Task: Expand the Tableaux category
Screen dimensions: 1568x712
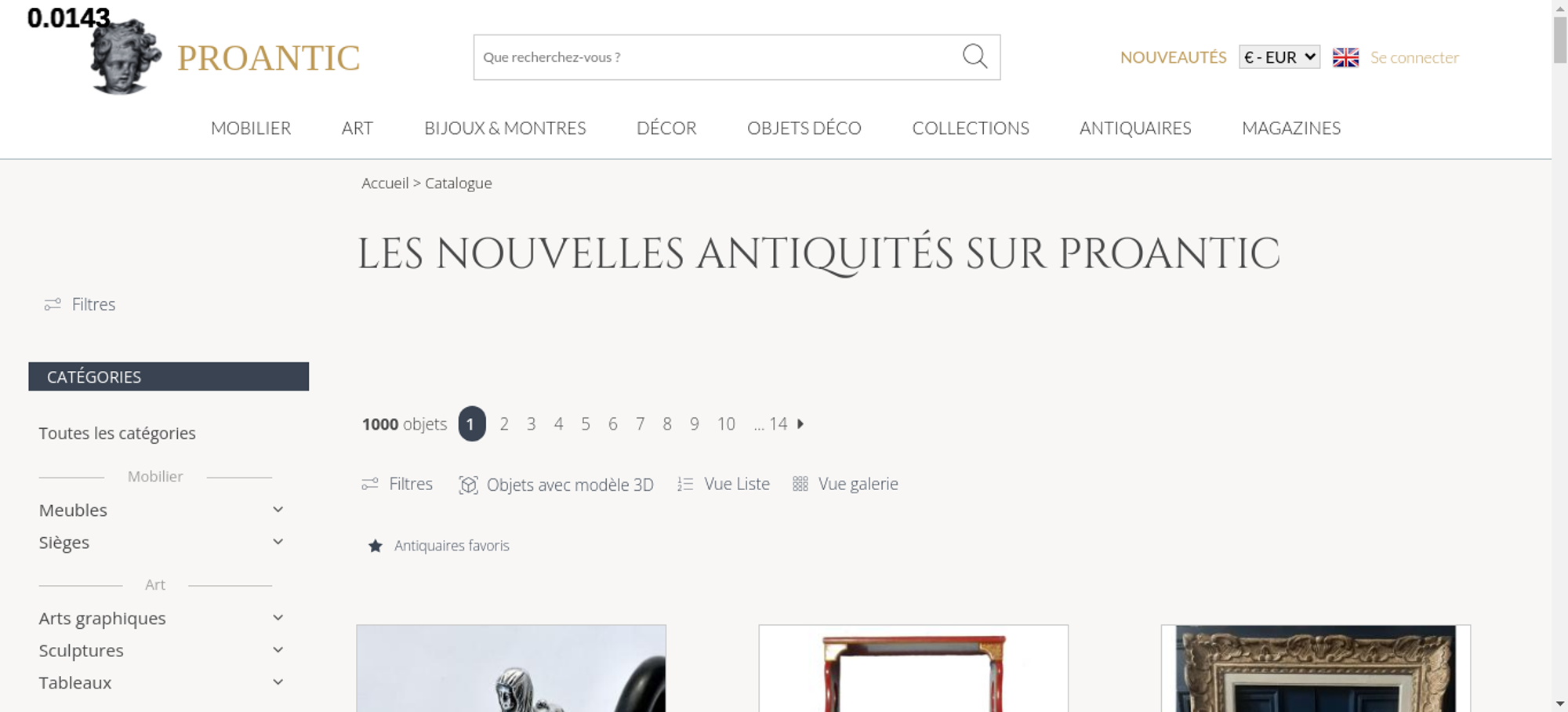Action: pyautogui.click(x=278, y=682)
